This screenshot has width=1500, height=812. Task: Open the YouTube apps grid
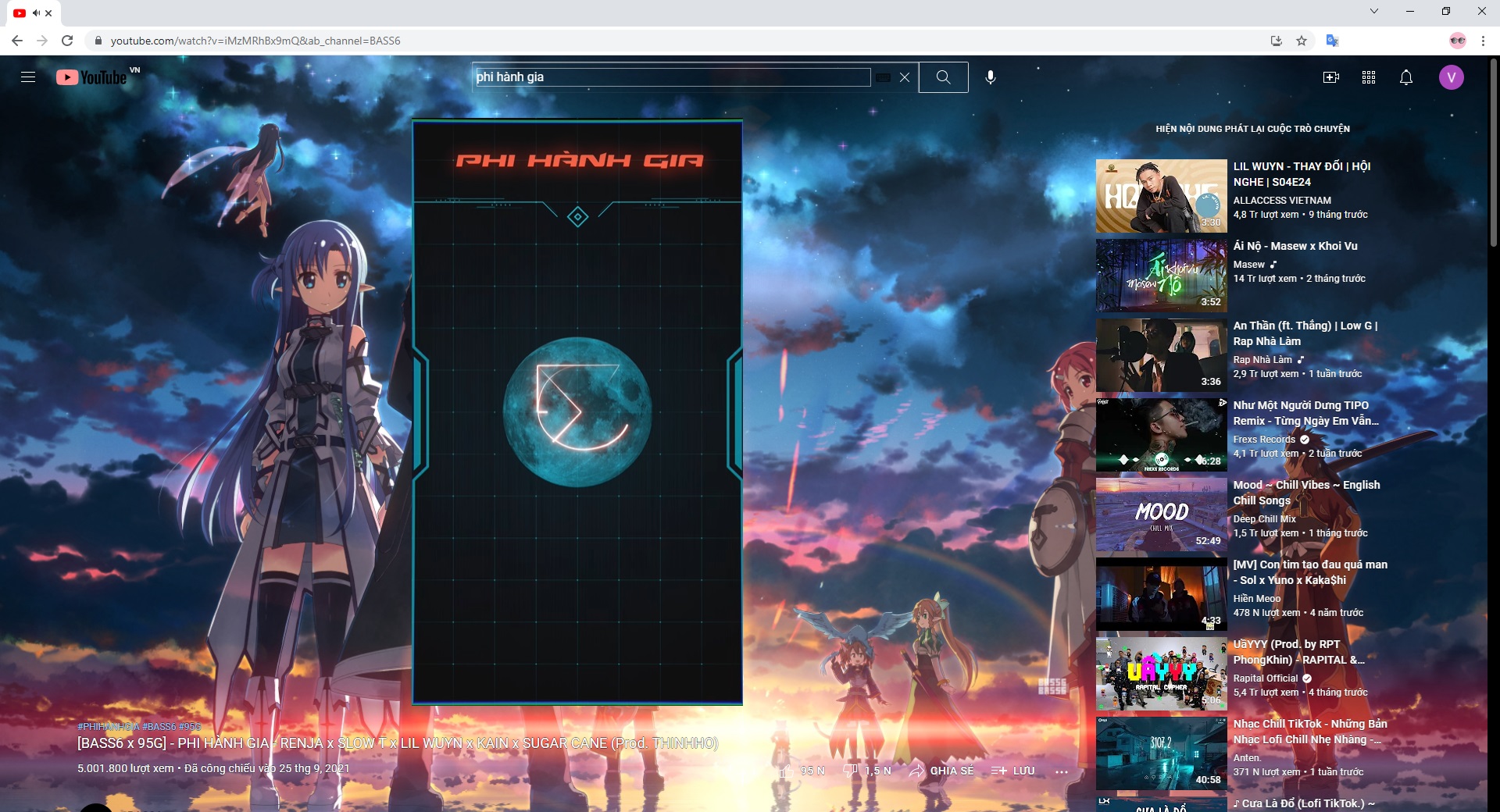coord(1369,77)
